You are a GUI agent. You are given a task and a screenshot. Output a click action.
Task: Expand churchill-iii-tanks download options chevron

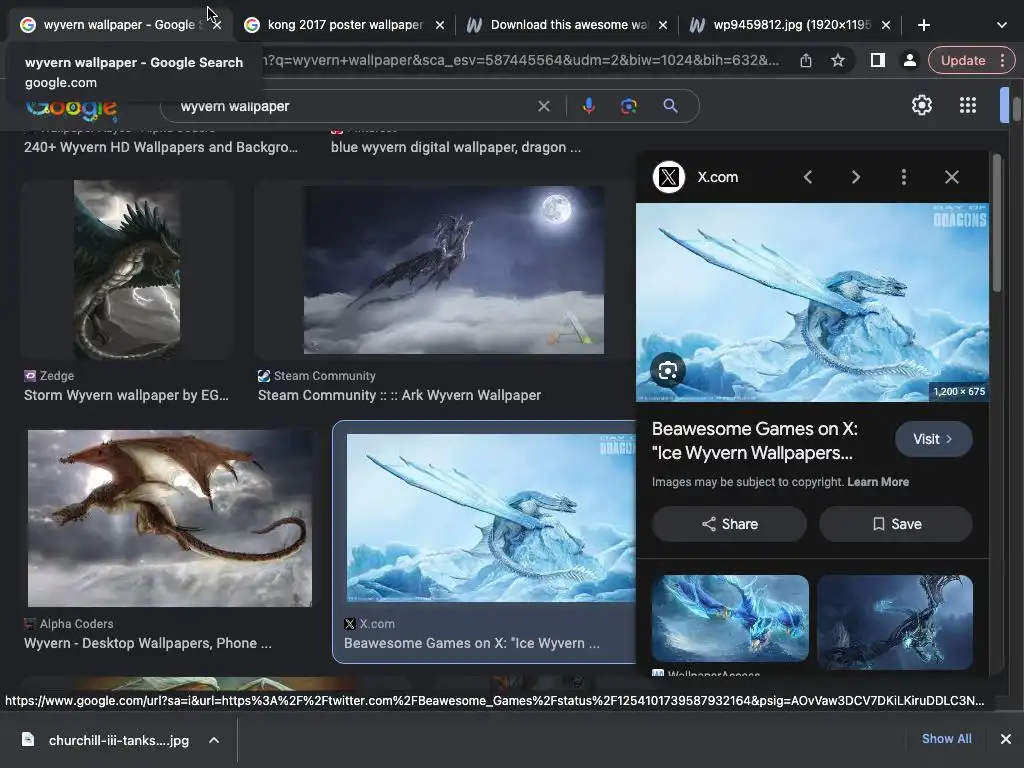(x=214, y=740)
